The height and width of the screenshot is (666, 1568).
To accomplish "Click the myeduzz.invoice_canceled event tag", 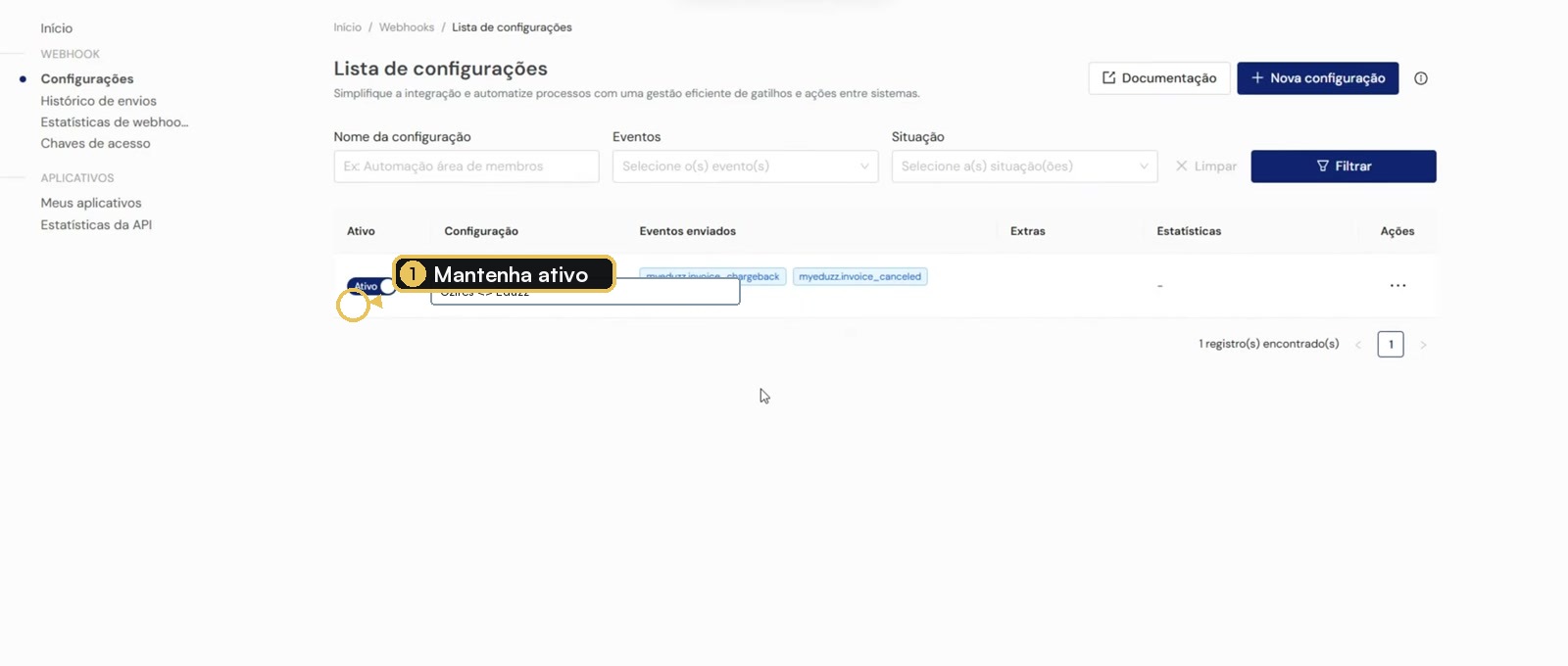I will (x=859, y=277).
